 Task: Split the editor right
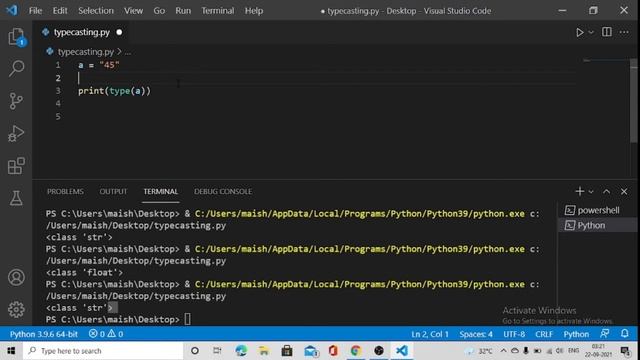pos(607,32)
